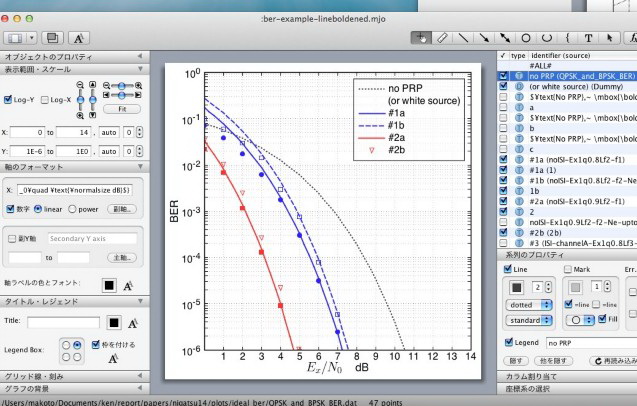Expand the グラフの背景 section
637x406 pixels.
[x=139, y=388]
